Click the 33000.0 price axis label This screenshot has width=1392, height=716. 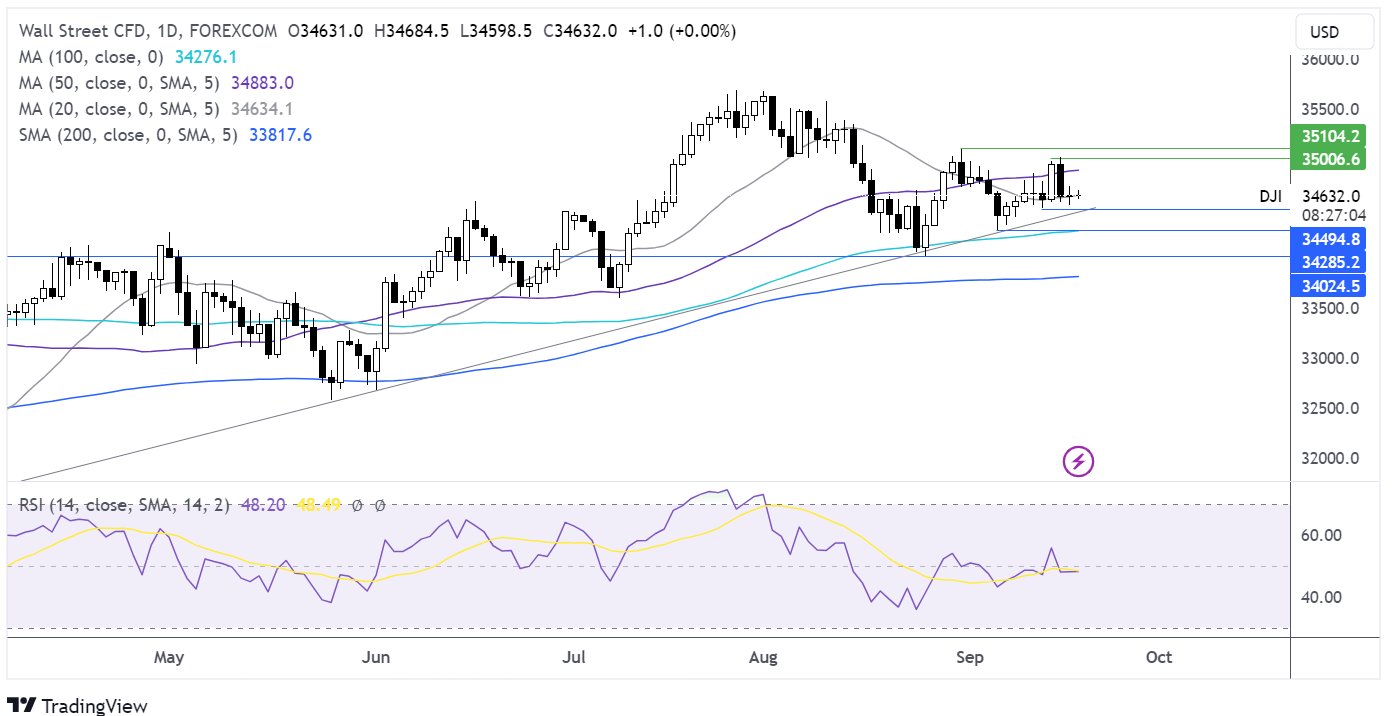1331,359
